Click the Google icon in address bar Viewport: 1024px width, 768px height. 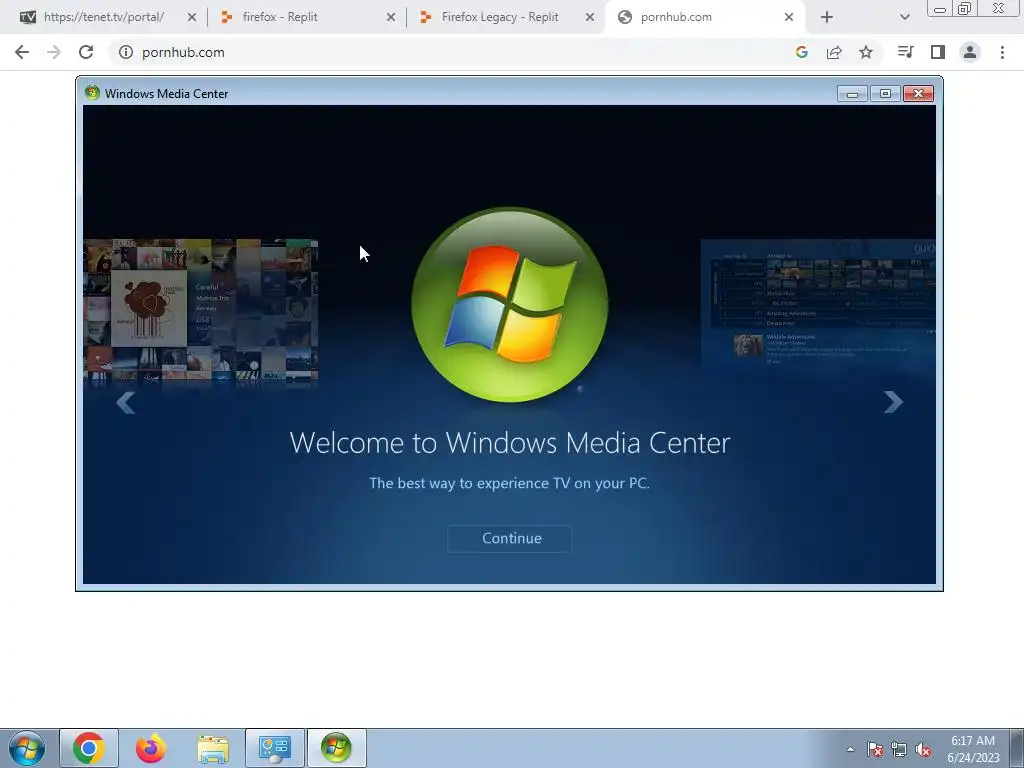[x=802, y=52]
